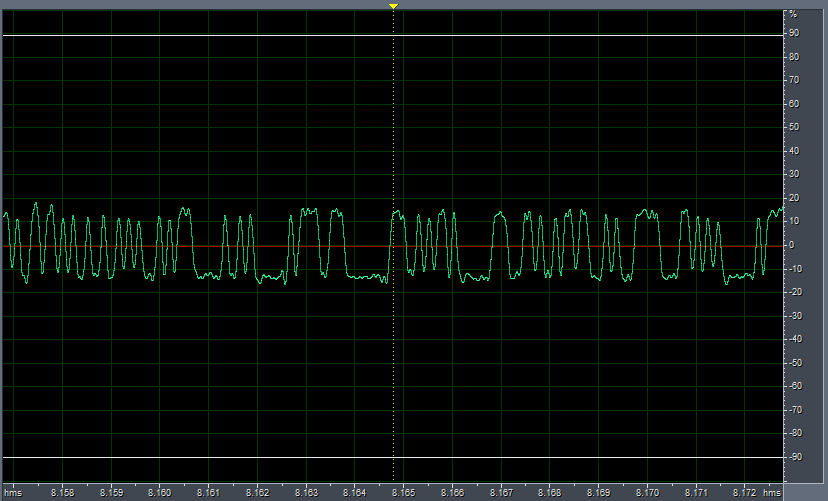
Task: Click the yellow playhead triangle marker at top
Action: point(393,6)
